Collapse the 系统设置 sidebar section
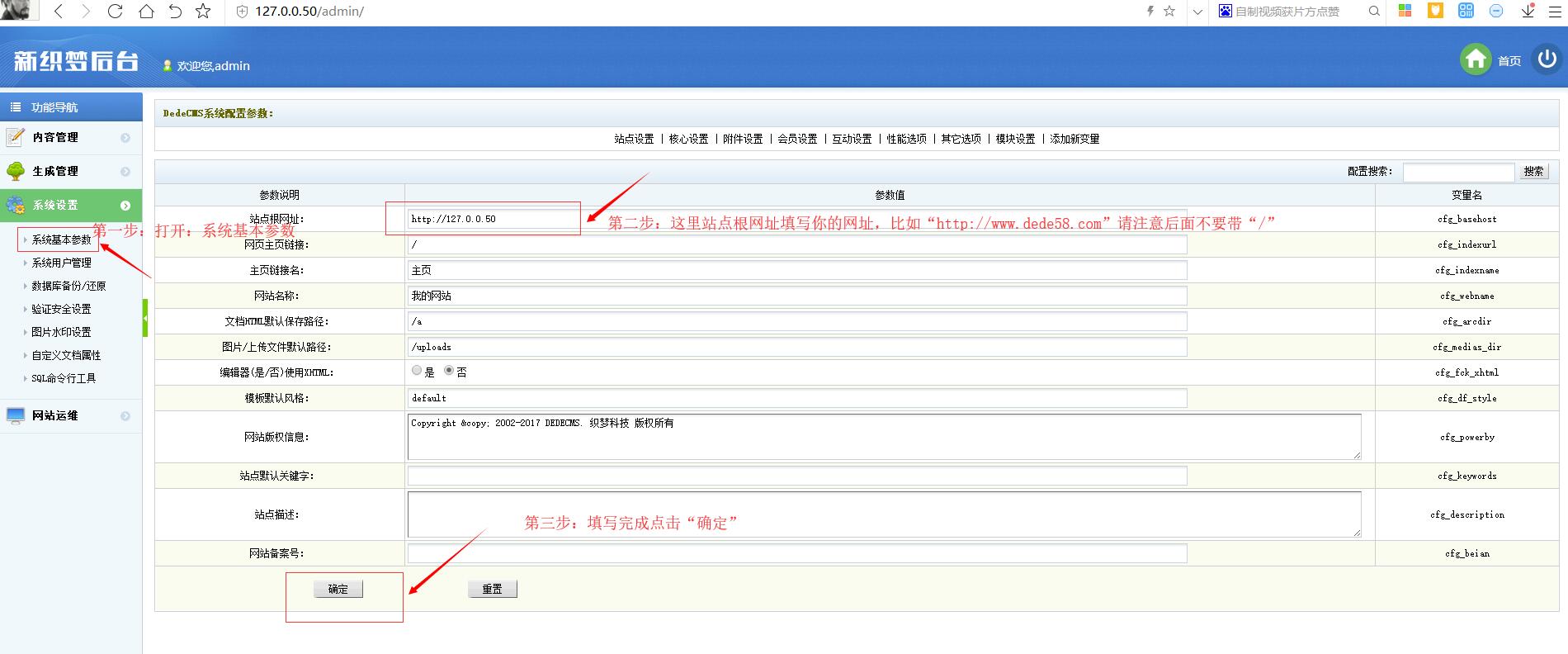Image resolution: width=1568 pixels, height=654 pixels. coord(55,206)
